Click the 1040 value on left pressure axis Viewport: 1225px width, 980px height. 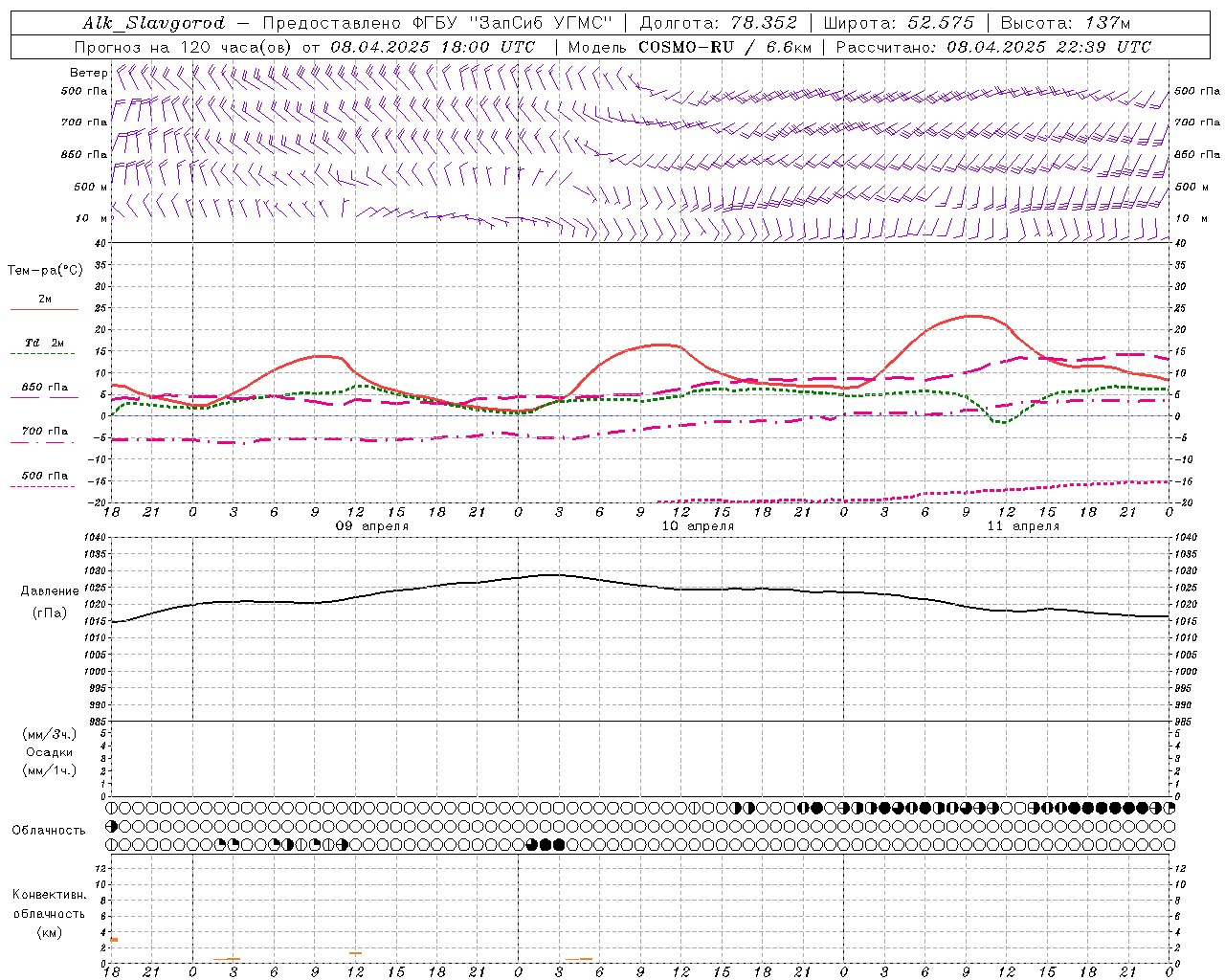click(93, 537)
